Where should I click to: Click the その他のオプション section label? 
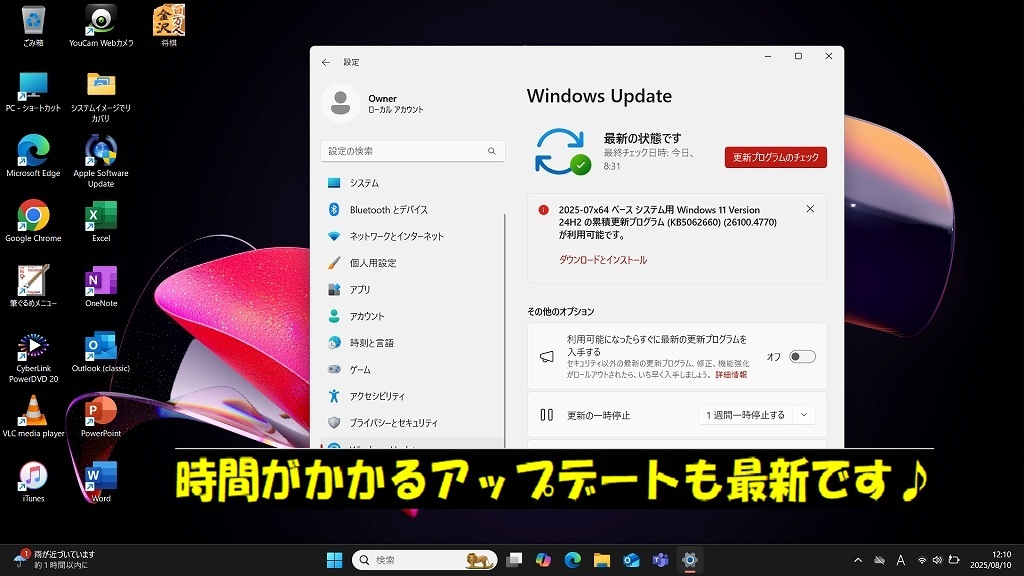[x=561, y=312]
